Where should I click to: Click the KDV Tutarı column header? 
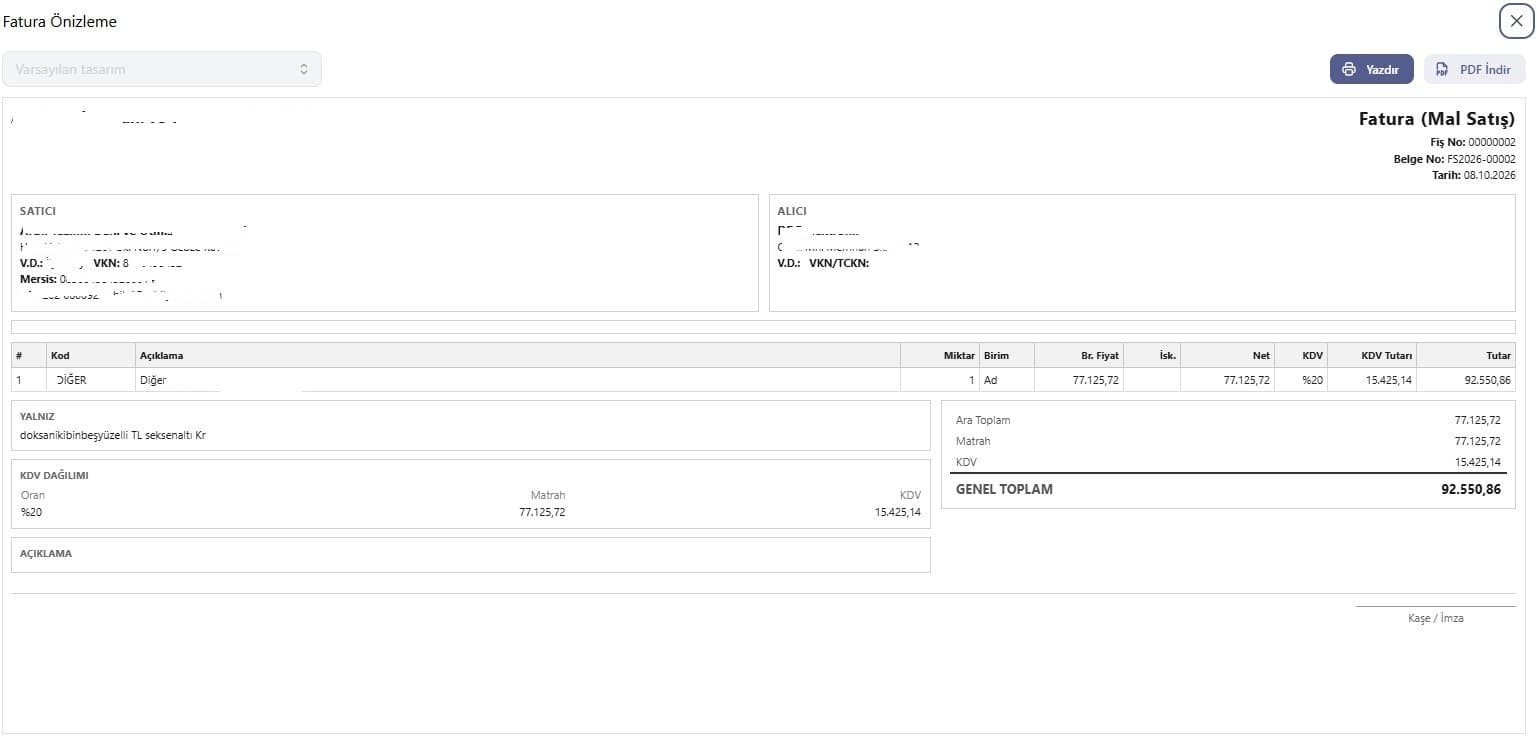[1386, 355]
